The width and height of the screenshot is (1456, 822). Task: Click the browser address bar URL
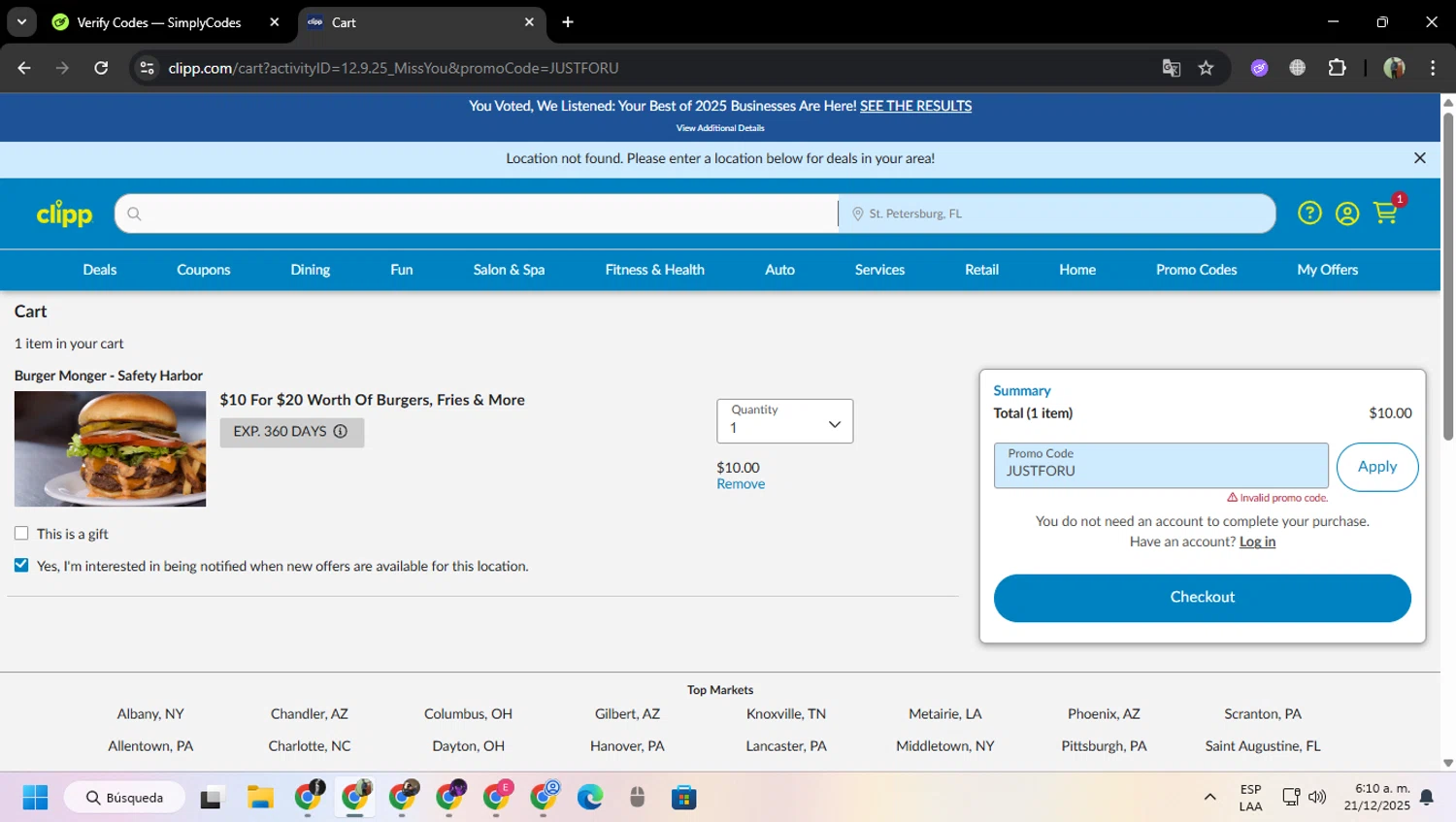point(393,68)
